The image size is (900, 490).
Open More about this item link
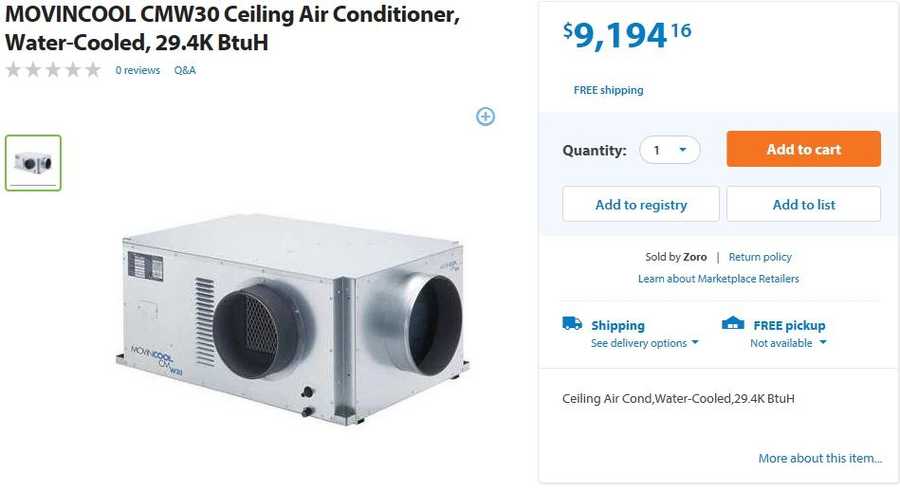(x=820, y=459)
